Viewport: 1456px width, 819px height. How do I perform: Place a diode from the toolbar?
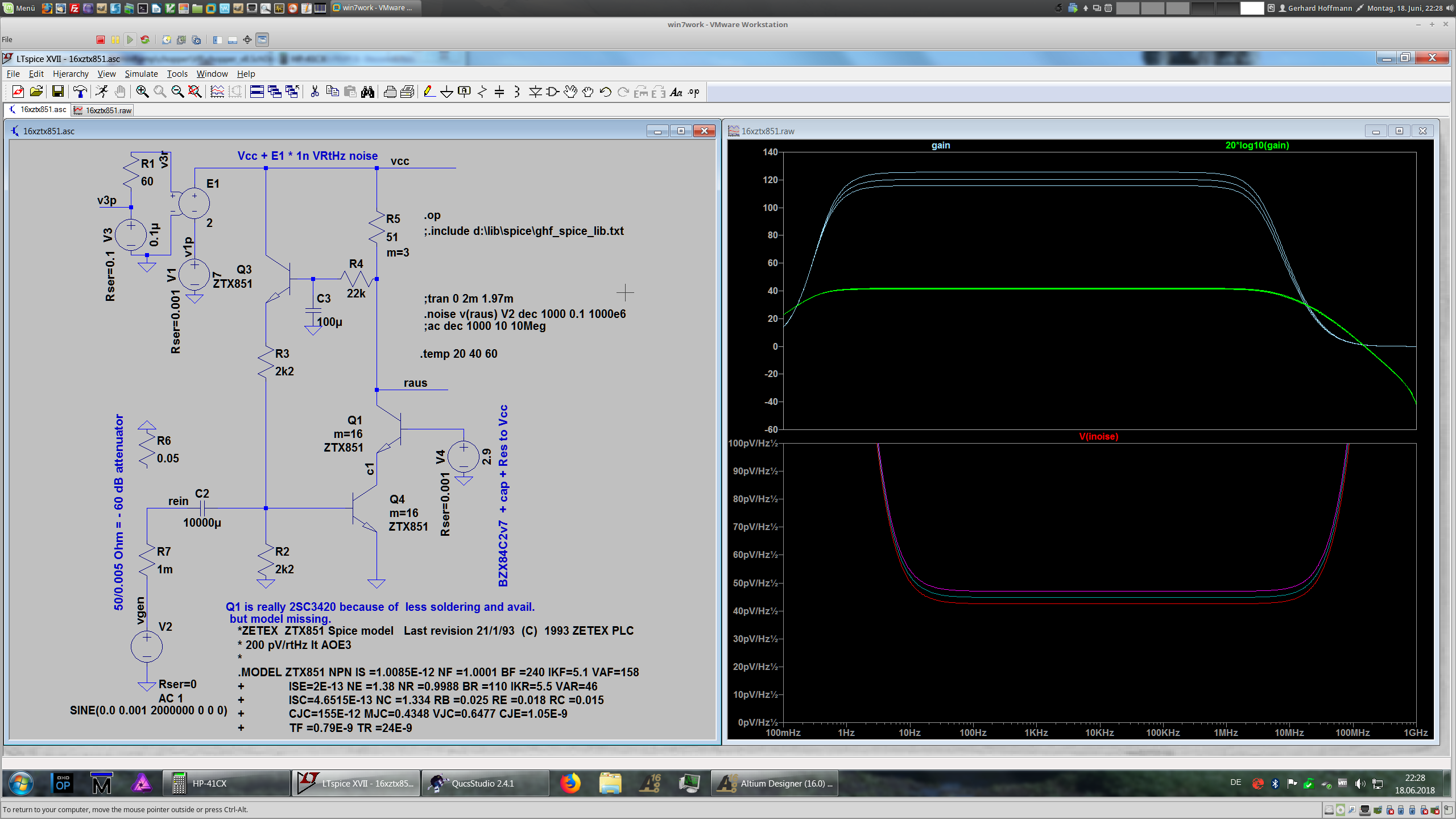click(x=535, y=92)
